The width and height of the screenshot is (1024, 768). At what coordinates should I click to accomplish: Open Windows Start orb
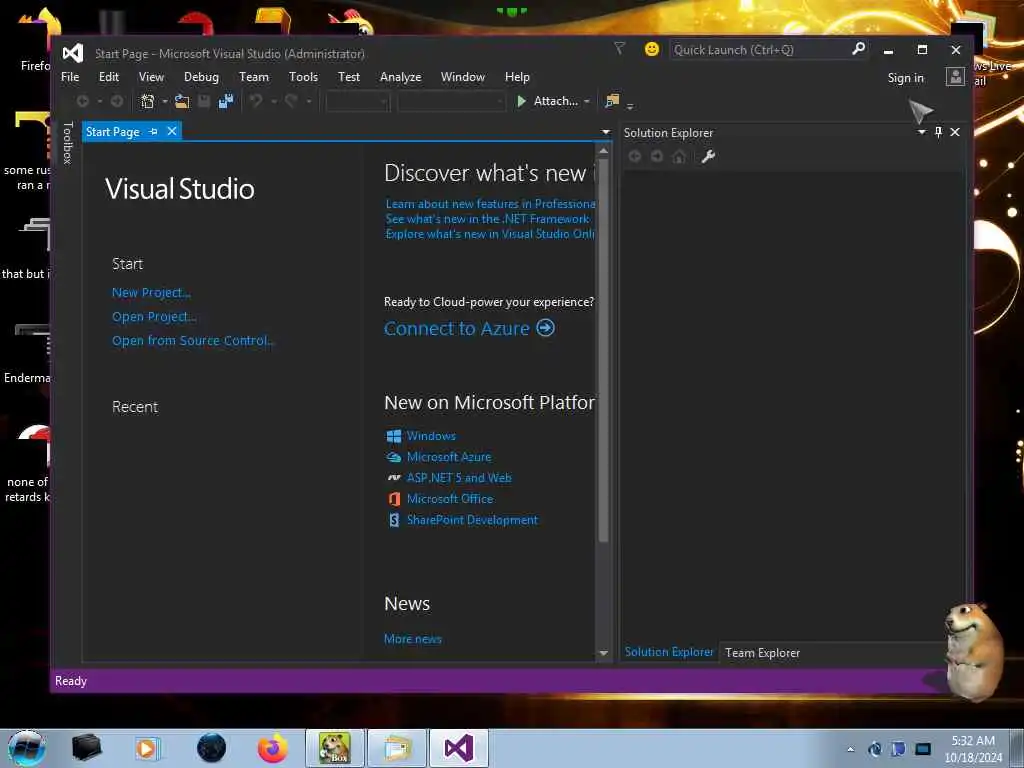tap(27, 748)
